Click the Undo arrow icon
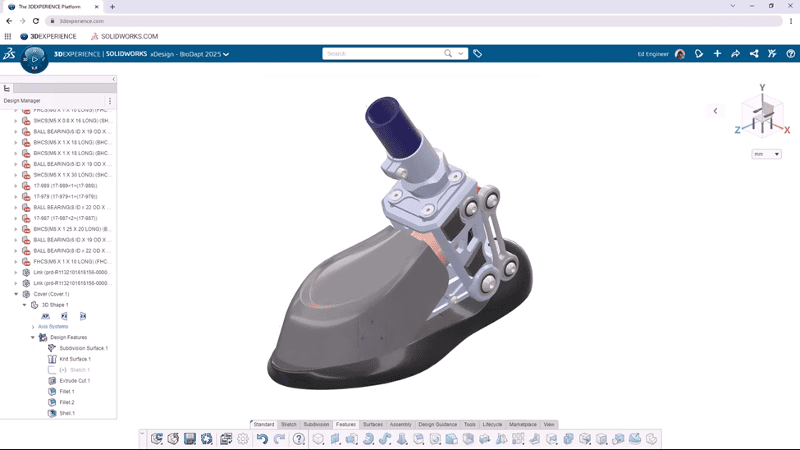 tap(262, 439)
